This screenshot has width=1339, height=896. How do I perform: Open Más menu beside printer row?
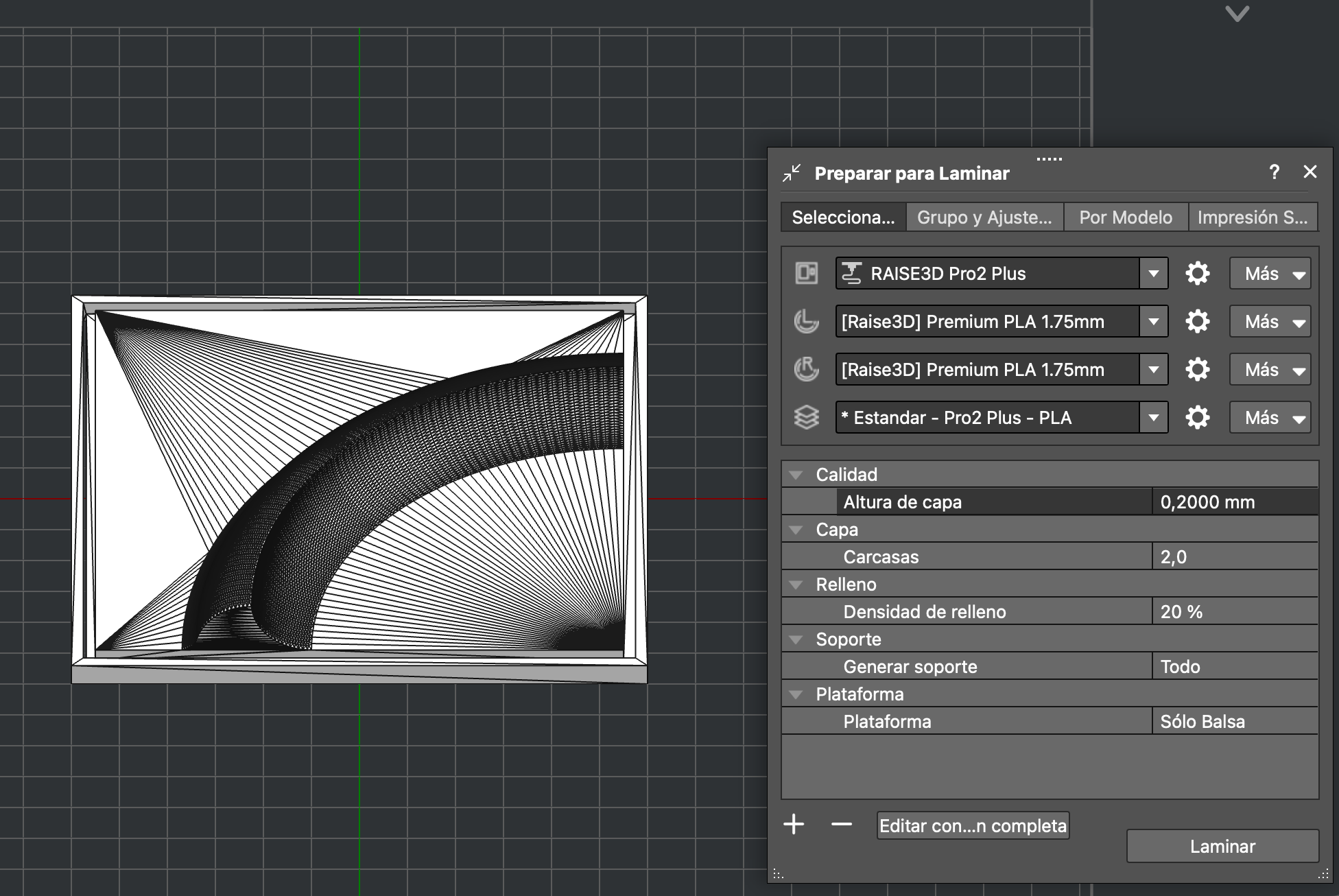[x=1270, y=274]
